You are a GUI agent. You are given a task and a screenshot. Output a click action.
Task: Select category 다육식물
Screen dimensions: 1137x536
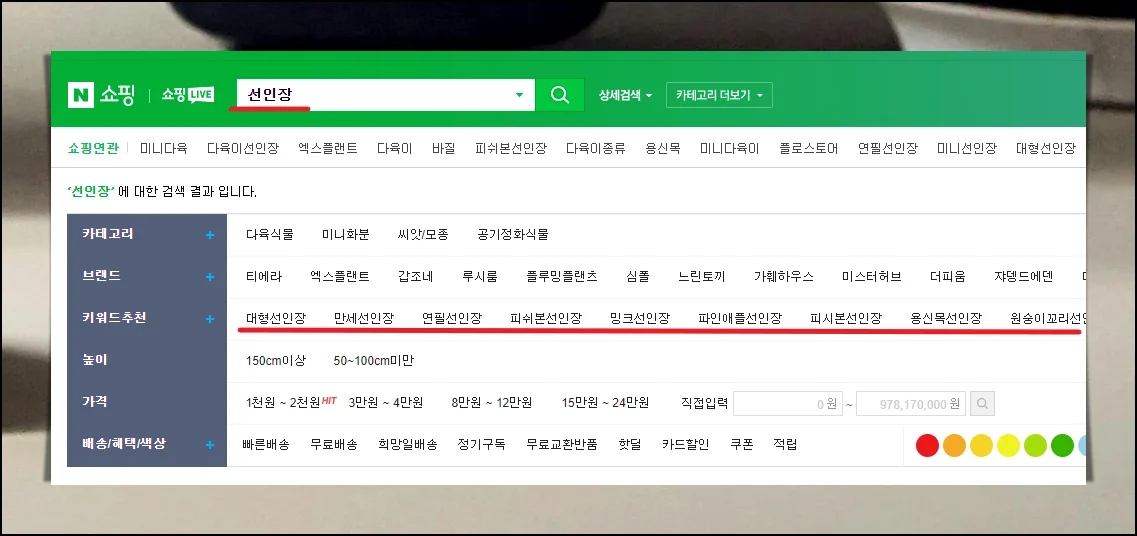270,235
